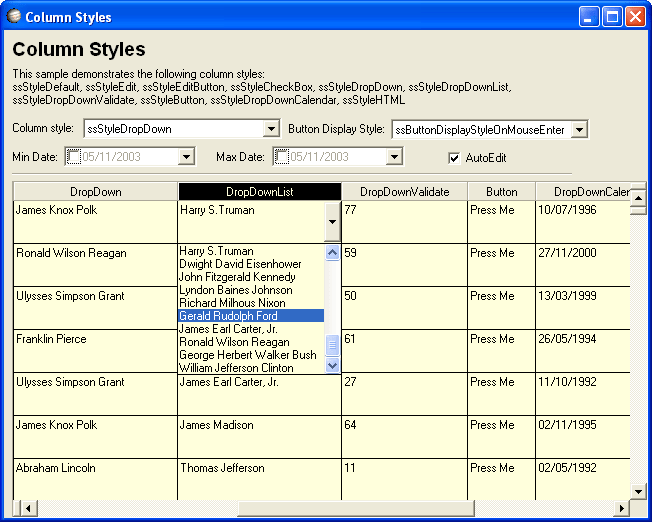Select the Ronald Wilson Reagan DropDown cell
Screen dimensions: 652x522
coord(96,265)
